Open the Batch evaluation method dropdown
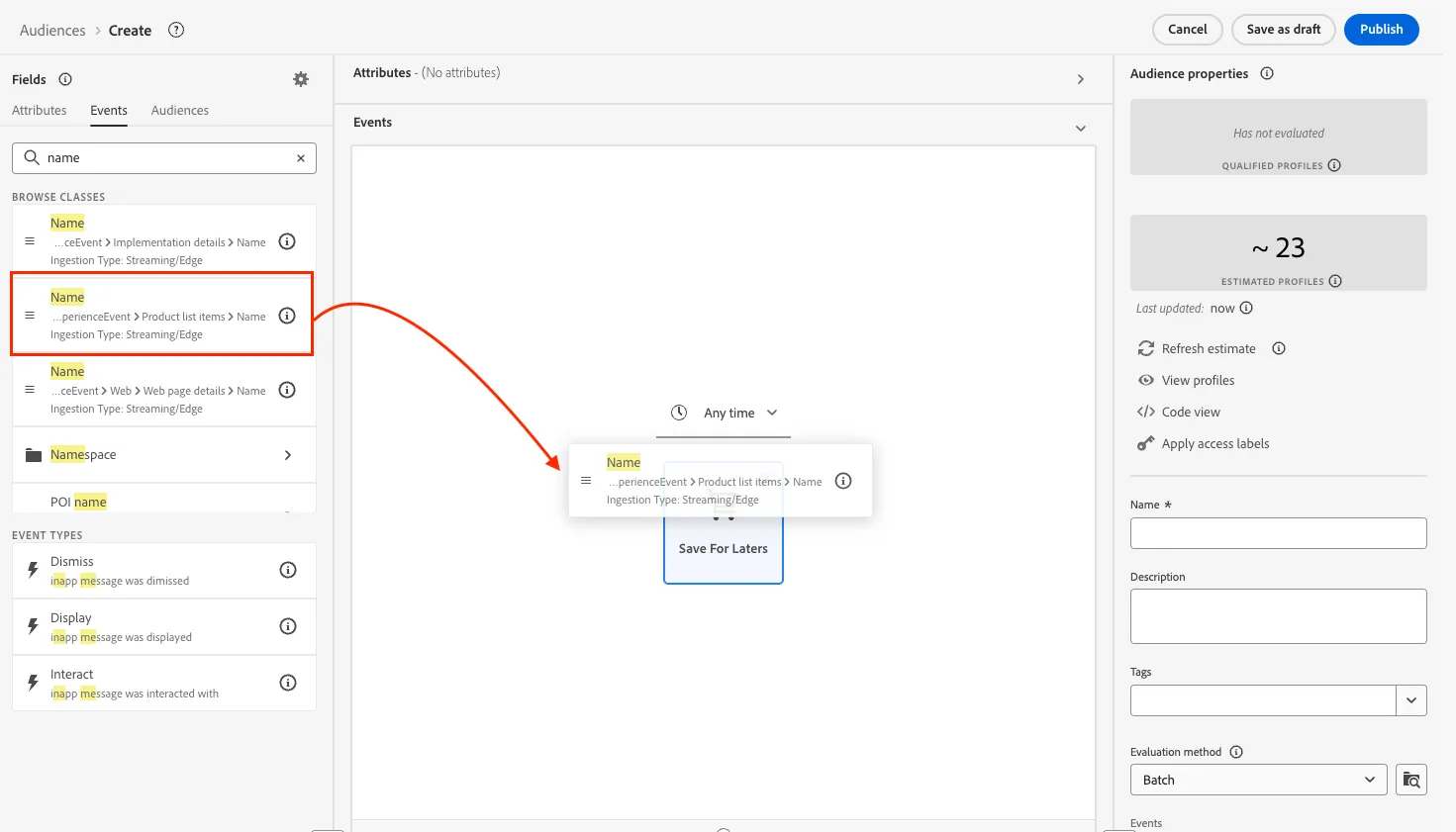Screen dimensions: 1456x832 click(1259, 780)
